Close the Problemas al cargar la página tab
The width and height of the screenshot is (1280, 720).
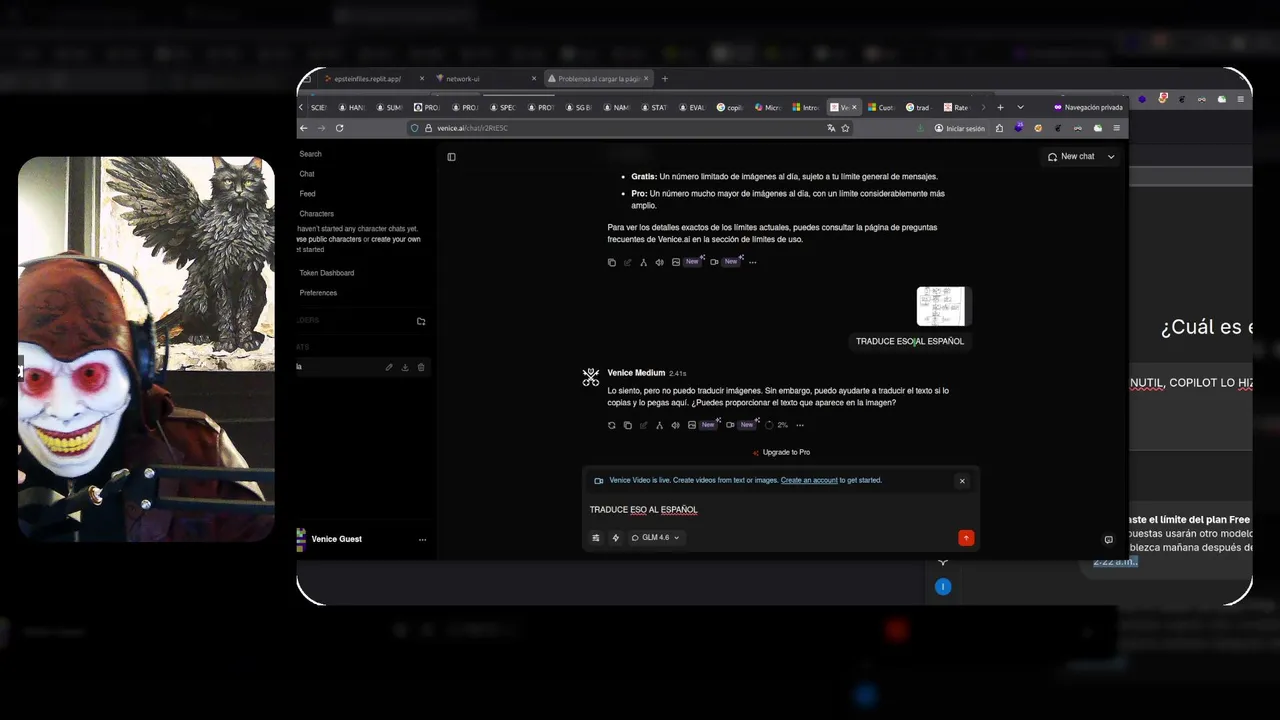pyautogui.click(x=647, y=79)
